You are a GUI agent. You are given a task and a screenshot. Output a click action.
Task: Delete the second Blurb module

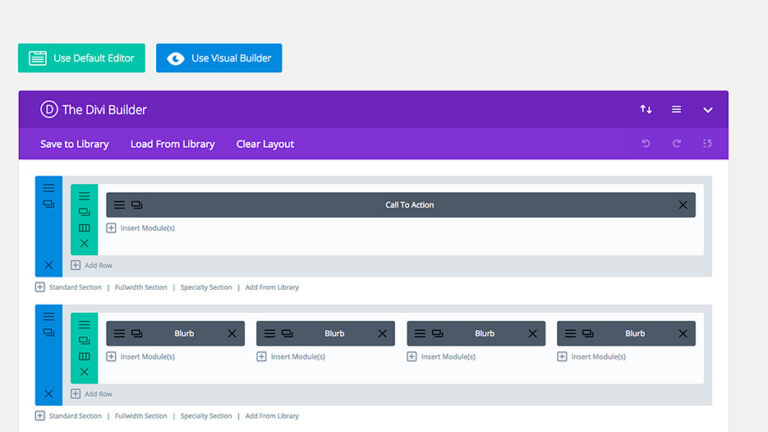coord(382,334)
